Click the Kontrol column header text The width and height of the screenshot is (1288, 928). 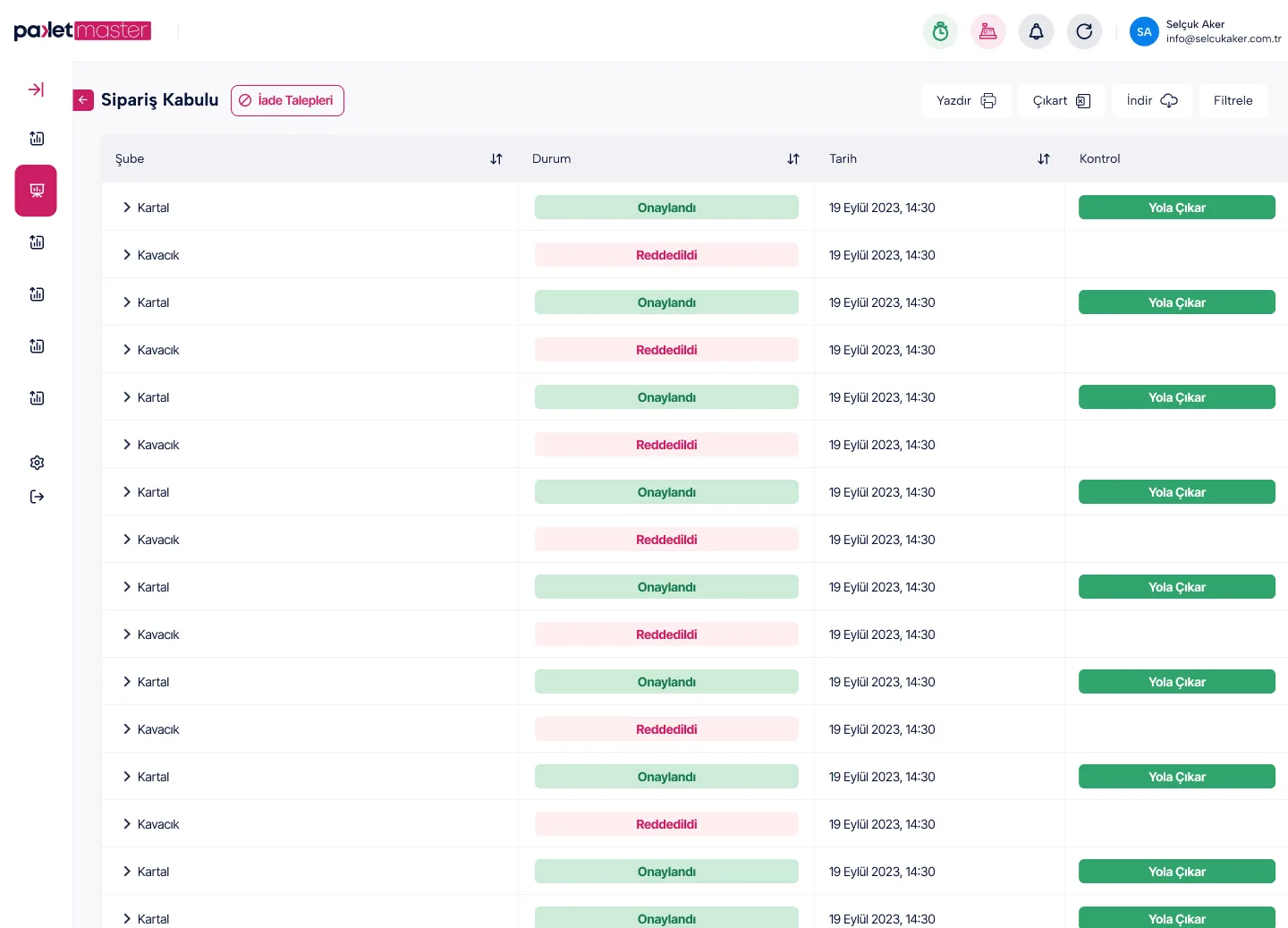click(x=1099, y=159)
